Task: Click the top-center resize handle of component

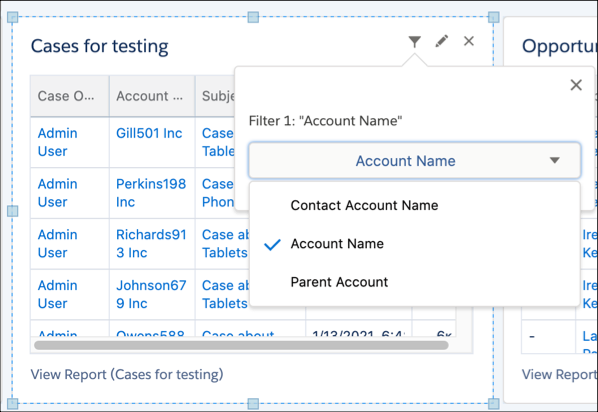Action: (253, 17)
